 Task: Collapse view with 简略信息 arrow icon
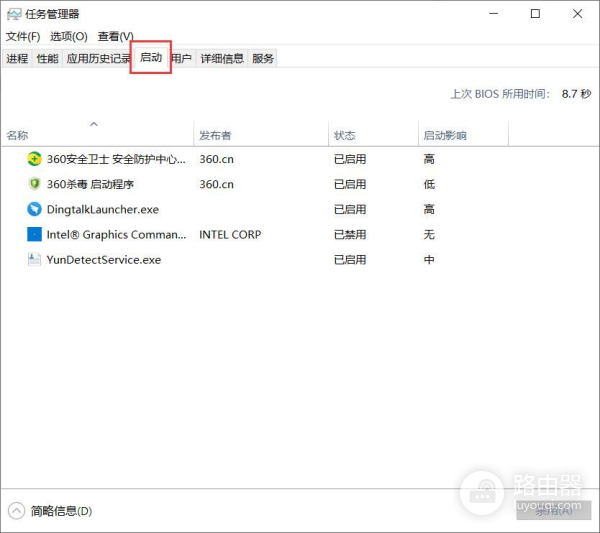click(16, 511)
